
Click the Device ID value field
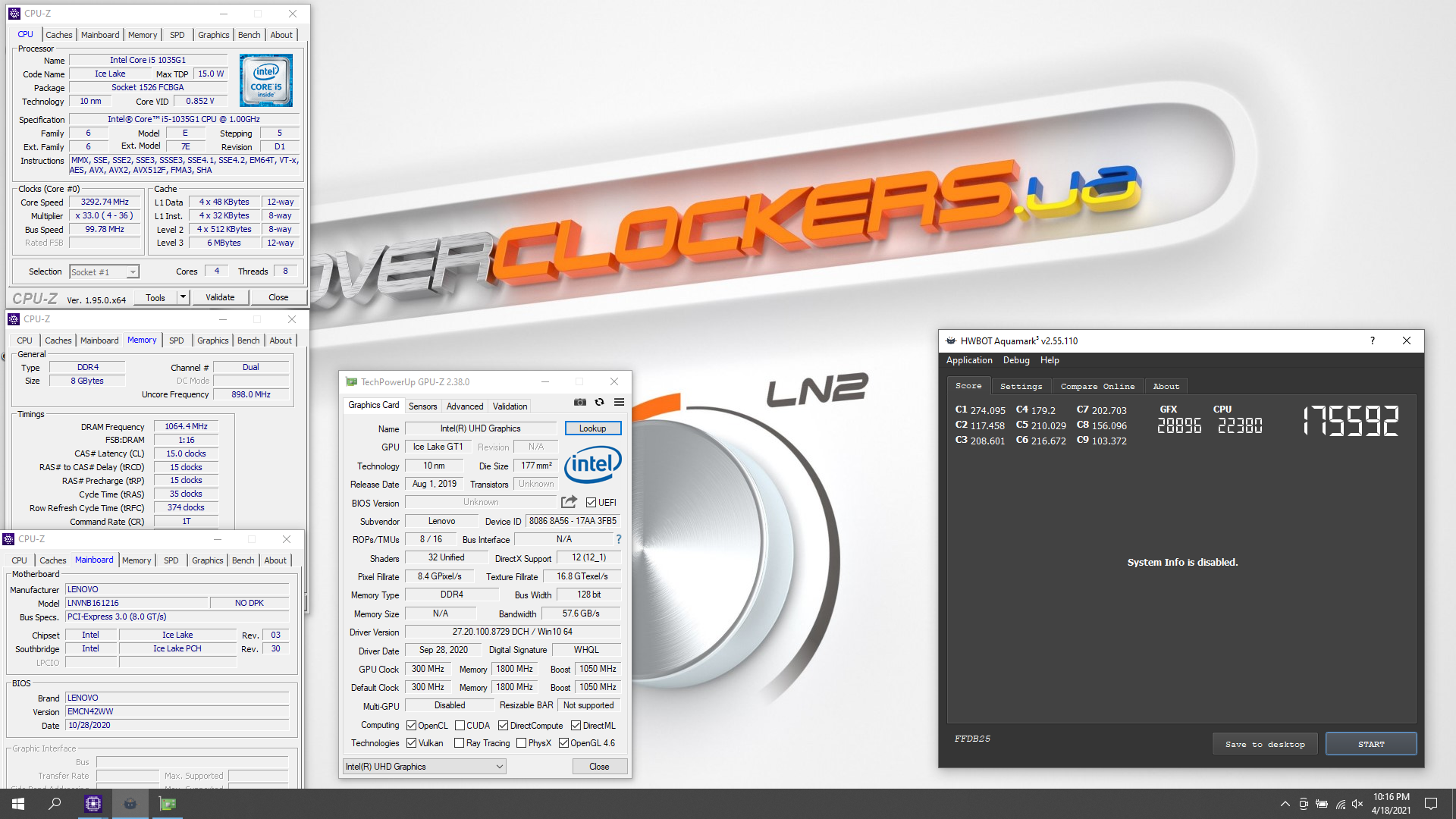pyautogui.click(x=573, y=521)
